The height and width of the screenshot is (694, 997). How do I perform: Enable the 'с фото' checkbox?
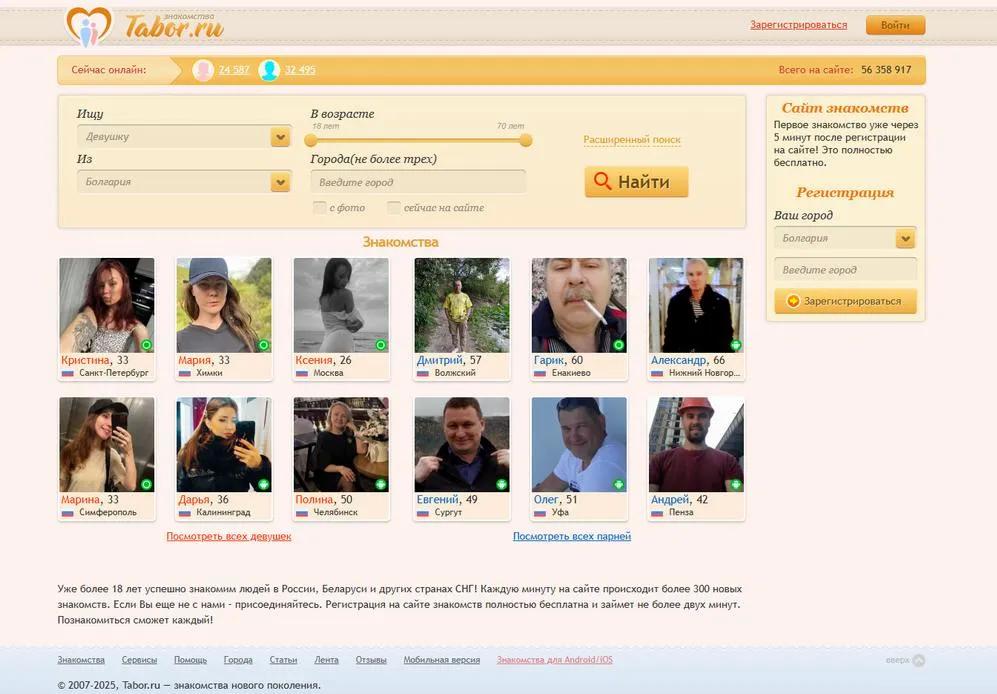tap(320, 208)
